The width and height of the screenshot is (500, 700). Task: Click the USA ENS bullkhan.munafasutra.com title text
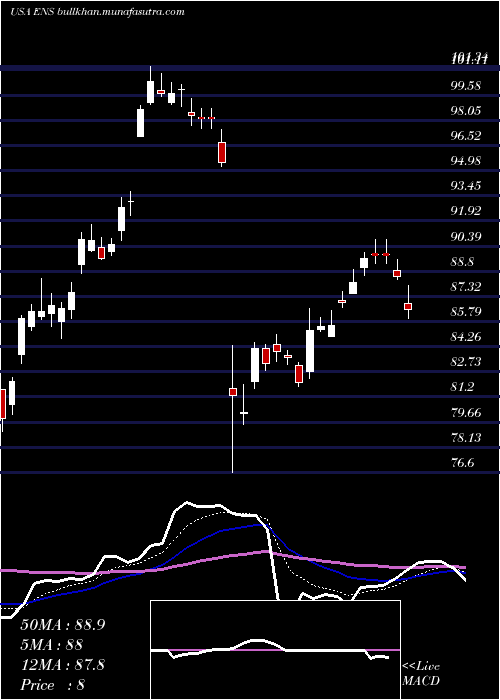(97, 12)
